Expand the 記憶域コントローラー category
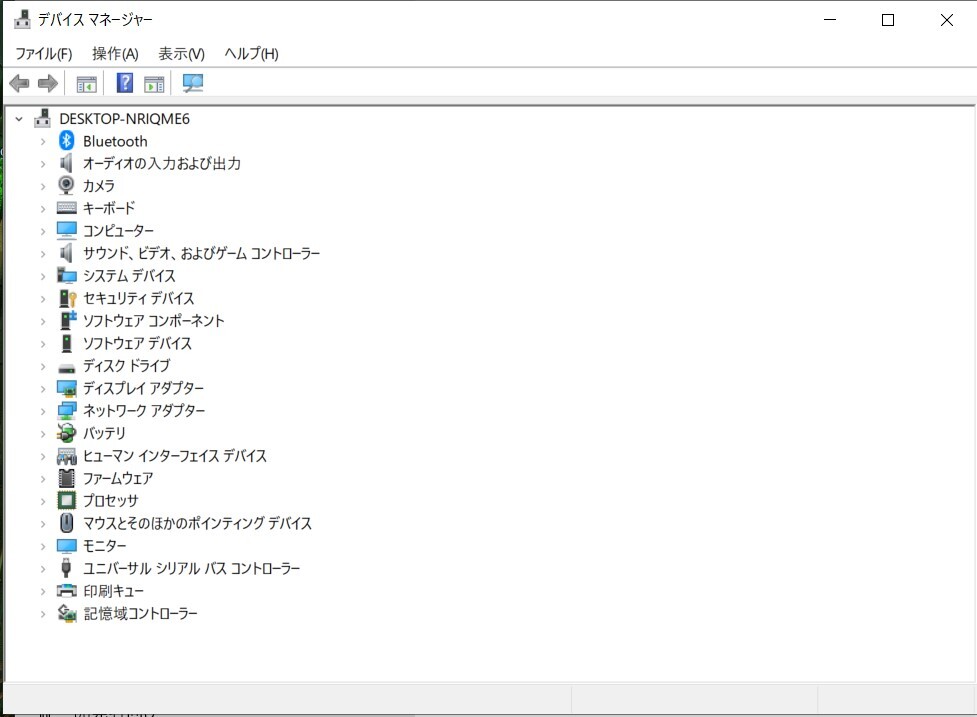Screen dimensions: 977x717 43,614
